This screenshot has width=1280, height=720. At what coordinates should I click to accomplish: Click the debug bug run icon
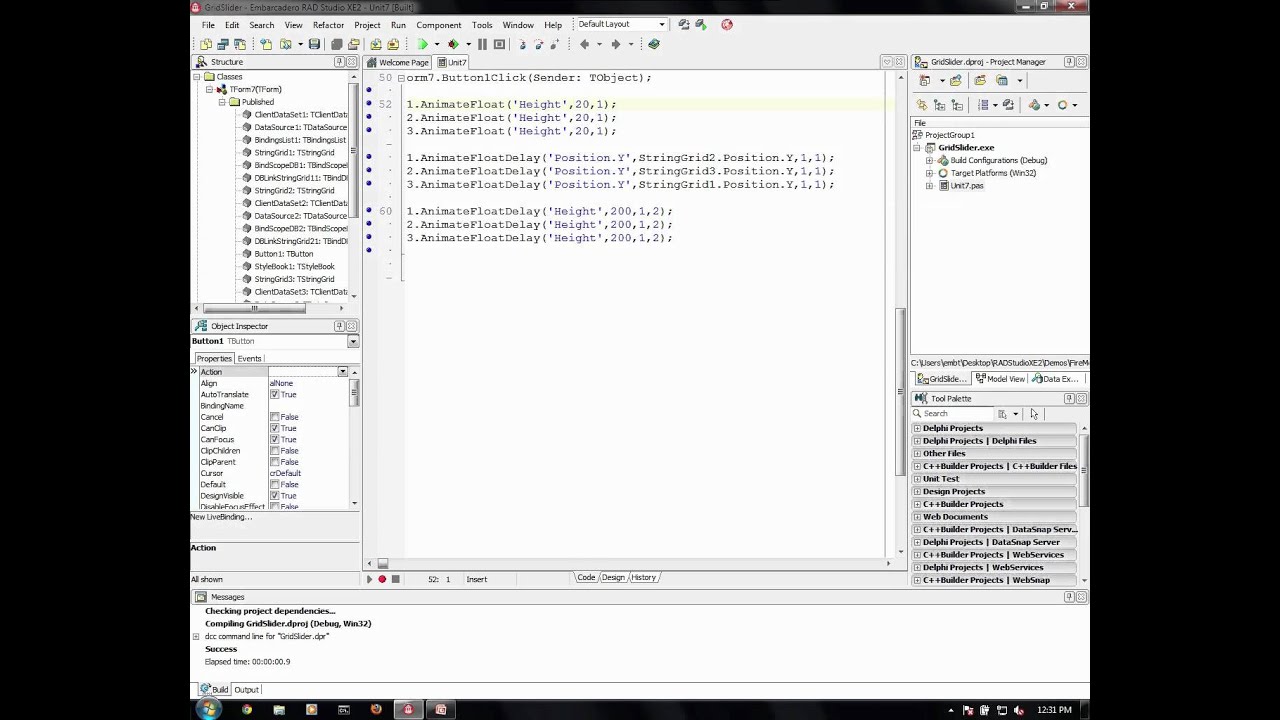453,44
